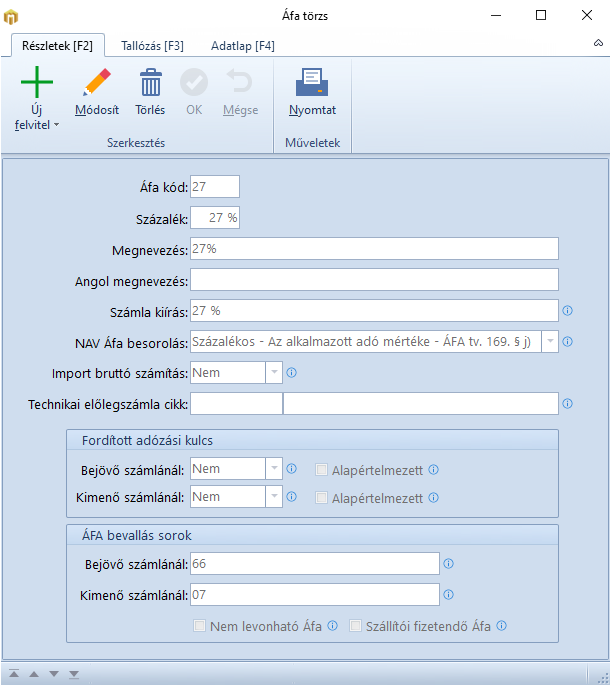Click the Mégse undo button
611x686 pixels.
(x=240, y=90)
